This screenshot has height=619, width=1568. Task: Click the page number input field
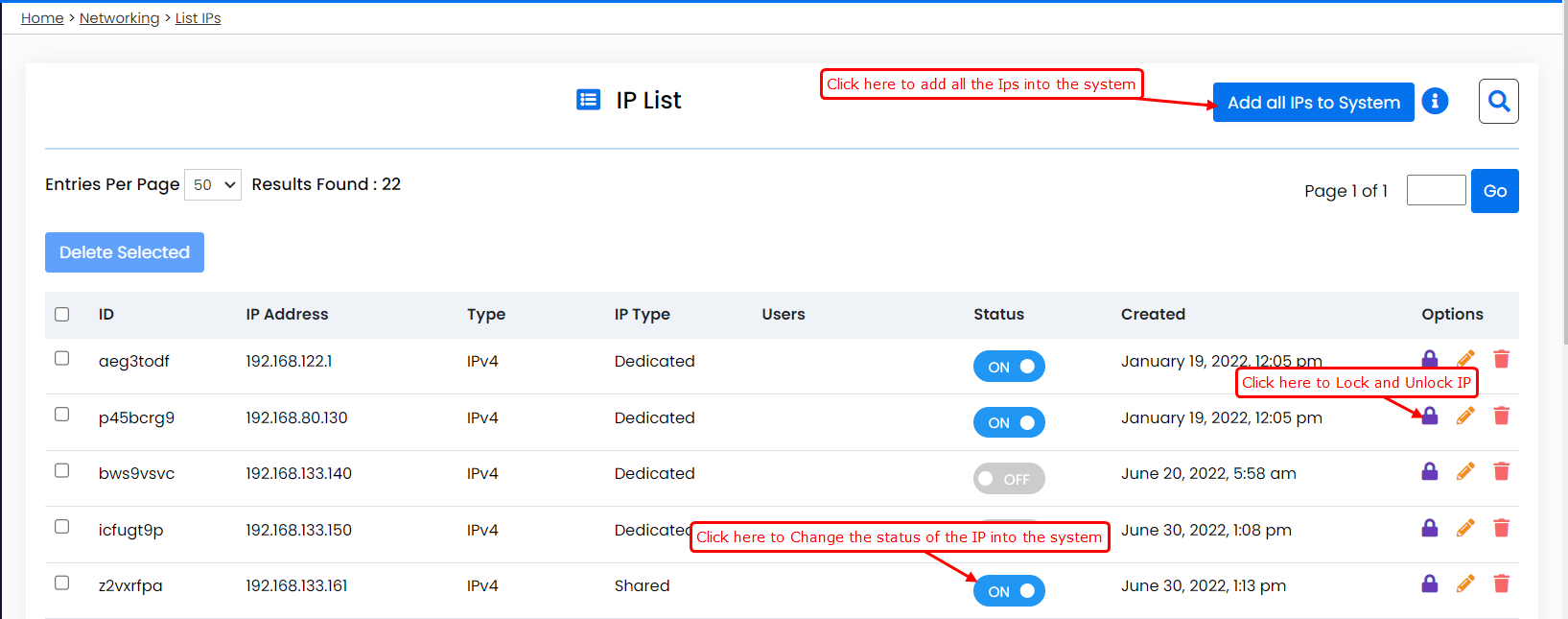(1436, 190)
